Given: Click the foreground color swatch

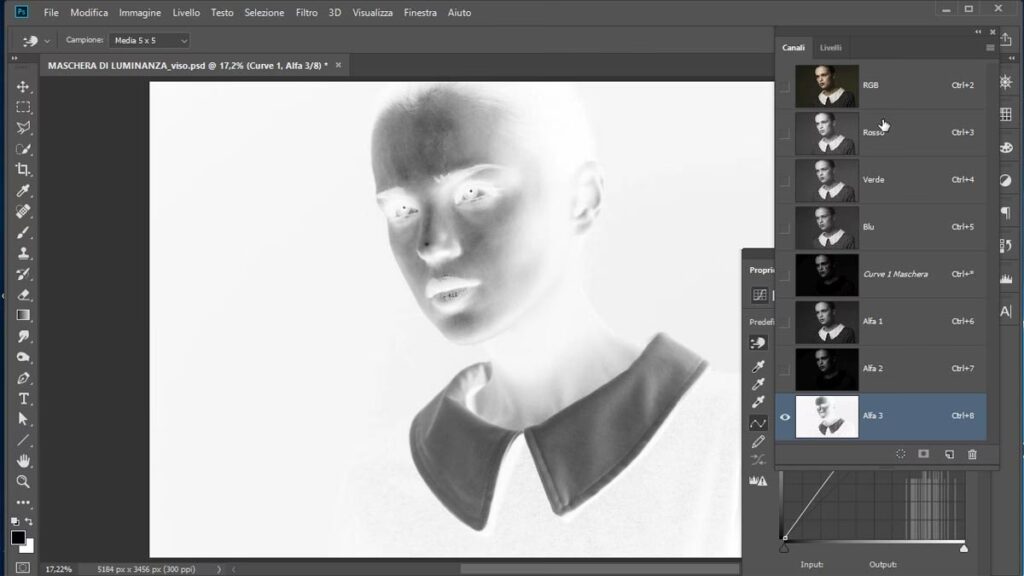Looking at the screenshot, I should [18, 538].
